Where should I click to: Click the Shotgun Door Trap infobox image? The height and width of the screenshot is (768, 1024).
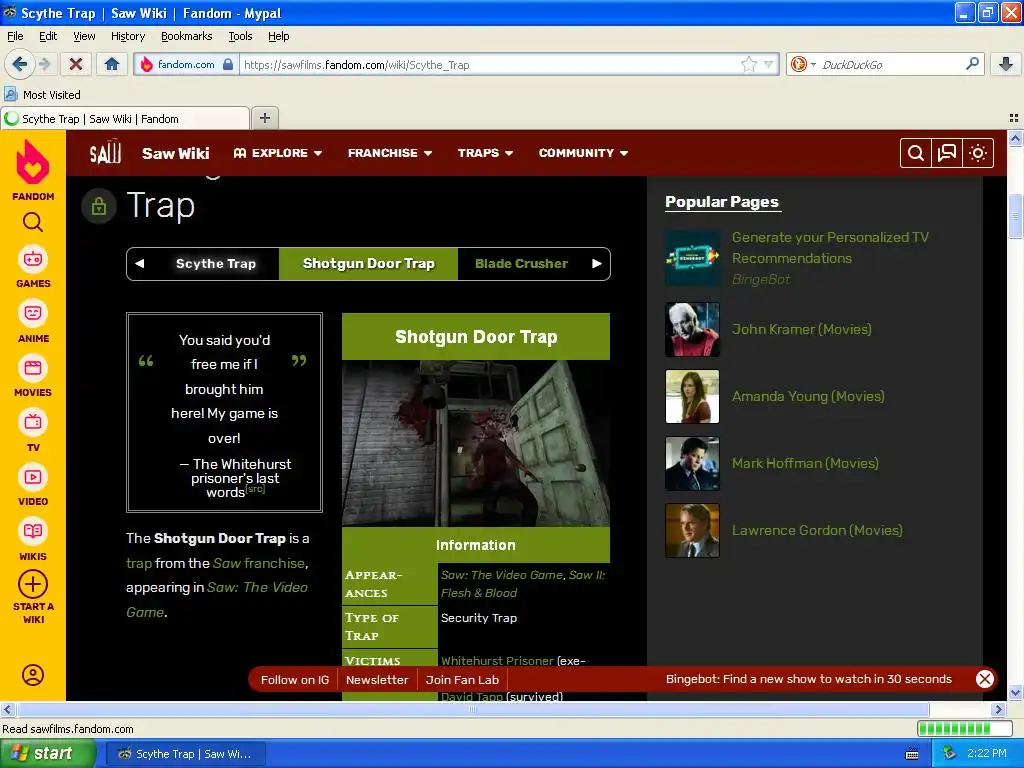pyautogui.click(x=475, y=443)
